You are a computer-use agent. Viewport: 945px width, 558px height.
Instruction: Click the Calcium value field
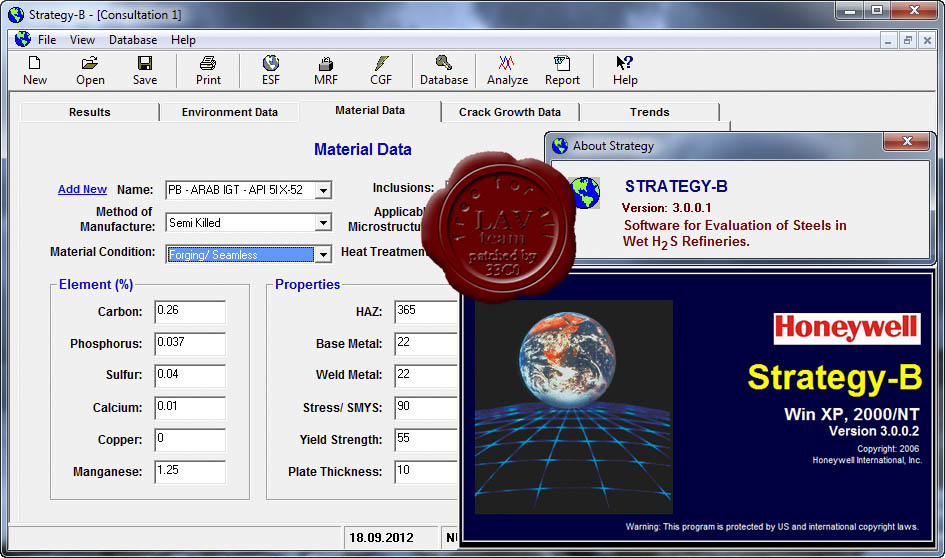coord(190,407)
